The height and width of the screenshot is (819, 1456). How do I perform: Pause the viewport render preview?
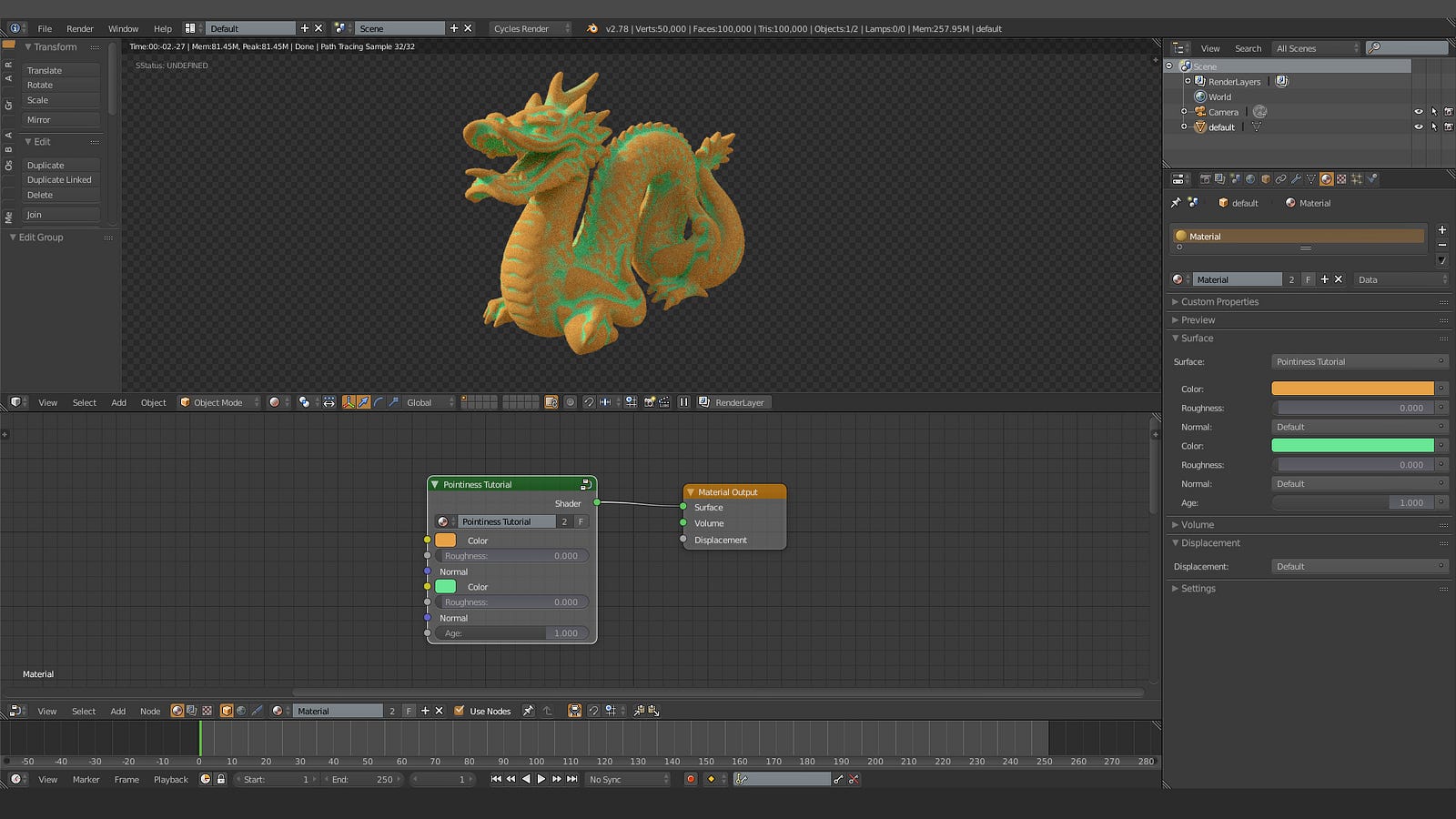683,402
